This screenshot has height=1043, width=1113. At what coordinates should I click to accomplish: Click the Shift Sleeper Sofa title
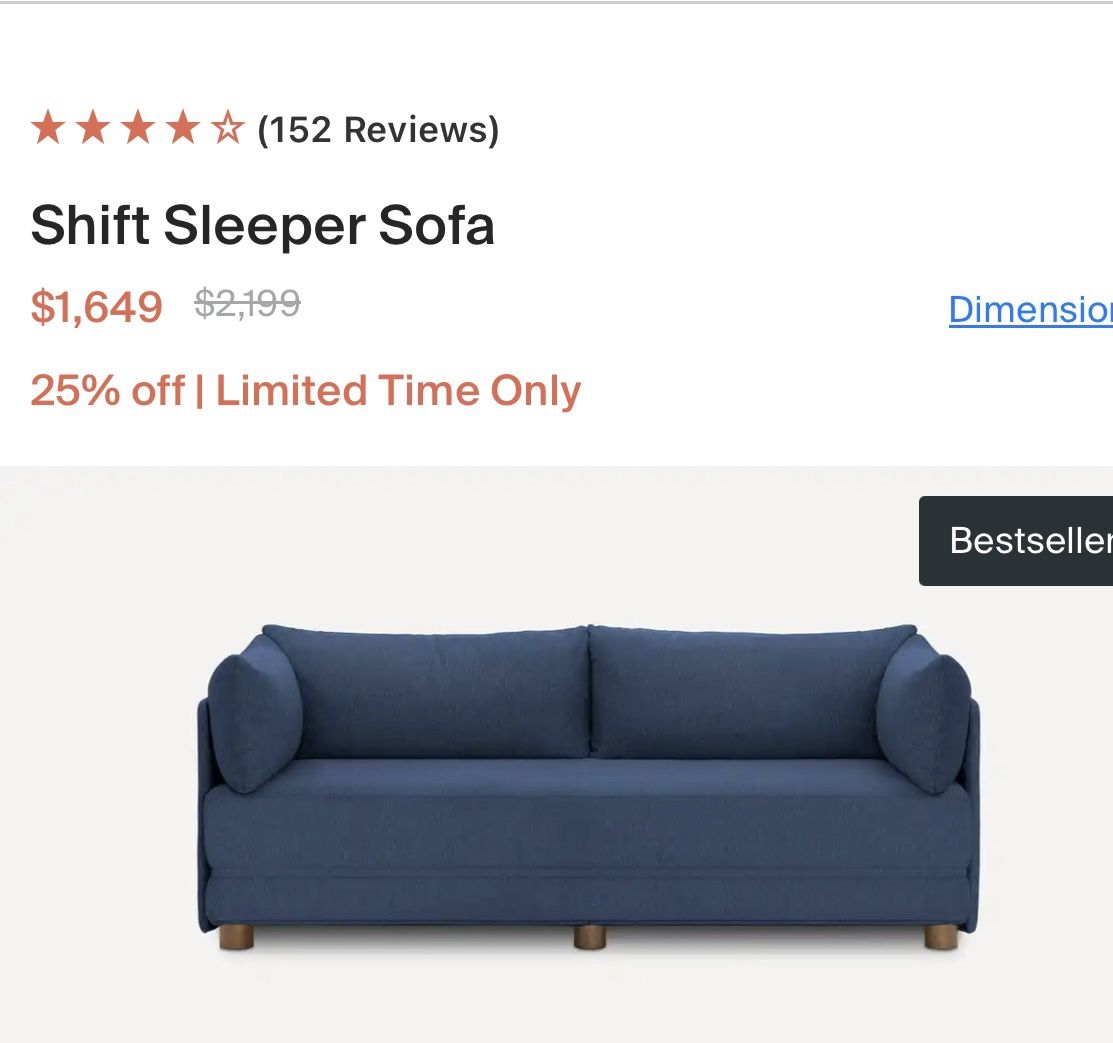263,226
